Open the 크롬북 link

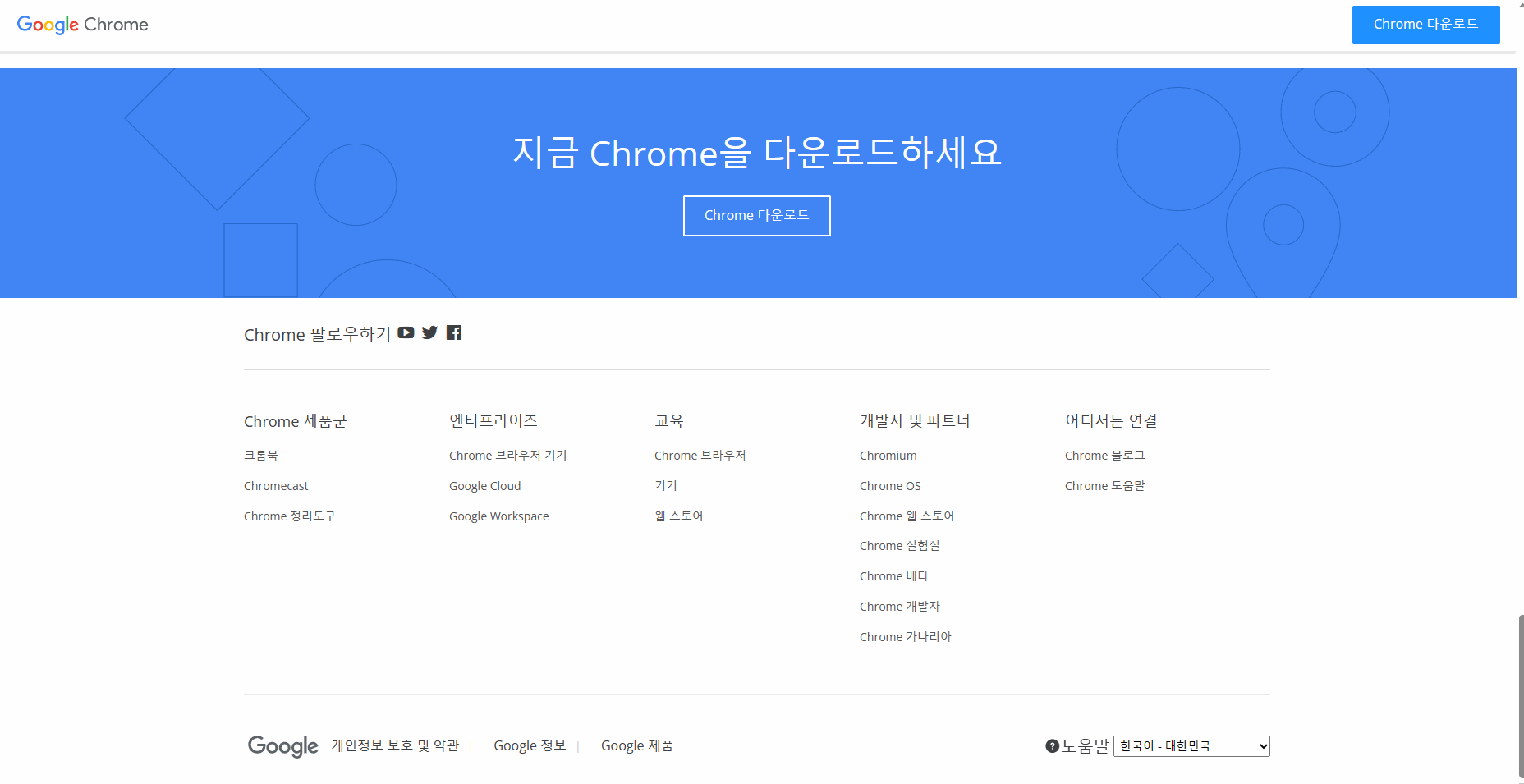(260, 455)
